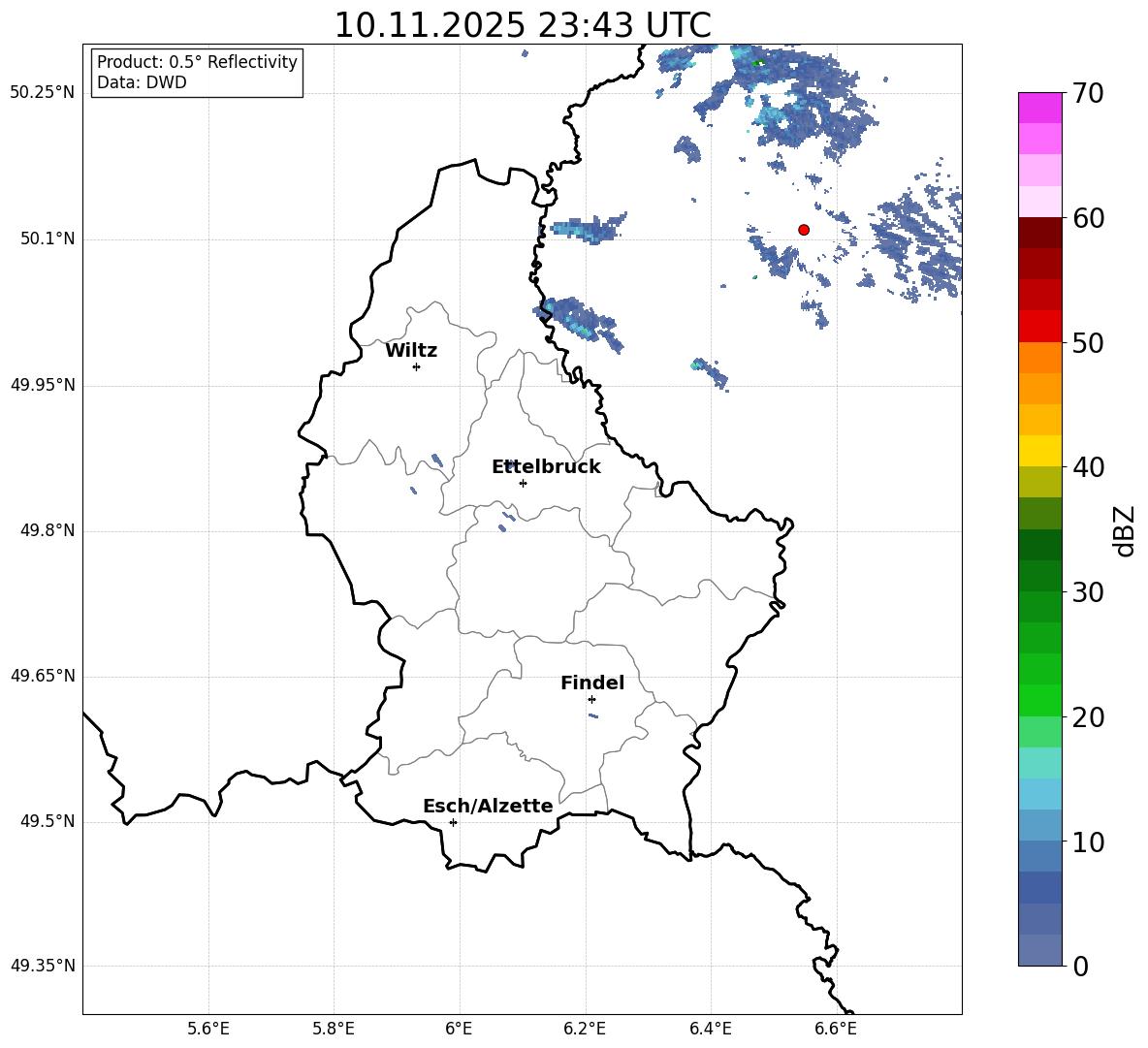Click the red radar station dot
This screenshot has width=1148, height=1048.
[804, 230]
